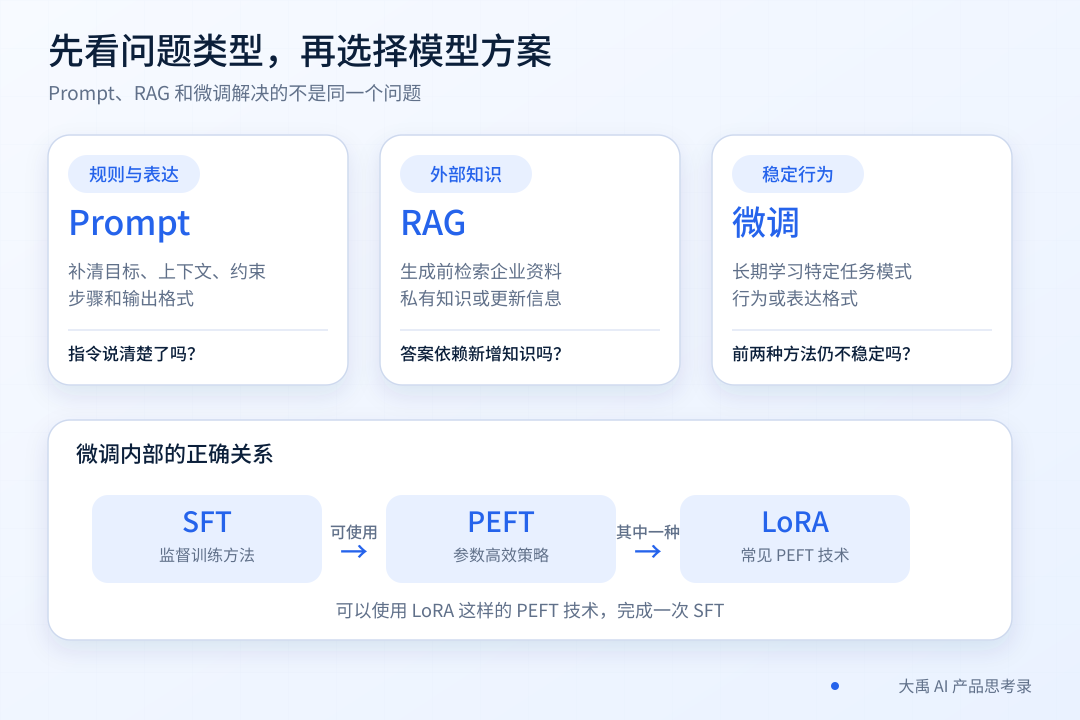
Task: Select the 外部知识 tag pill
Action: coord(466,174)
